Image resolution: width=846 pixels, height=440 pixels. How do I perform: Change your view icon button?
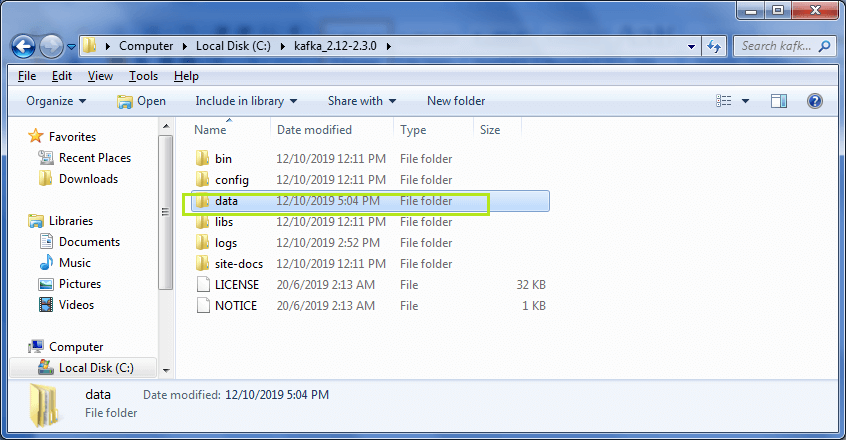tap(724, 101)
